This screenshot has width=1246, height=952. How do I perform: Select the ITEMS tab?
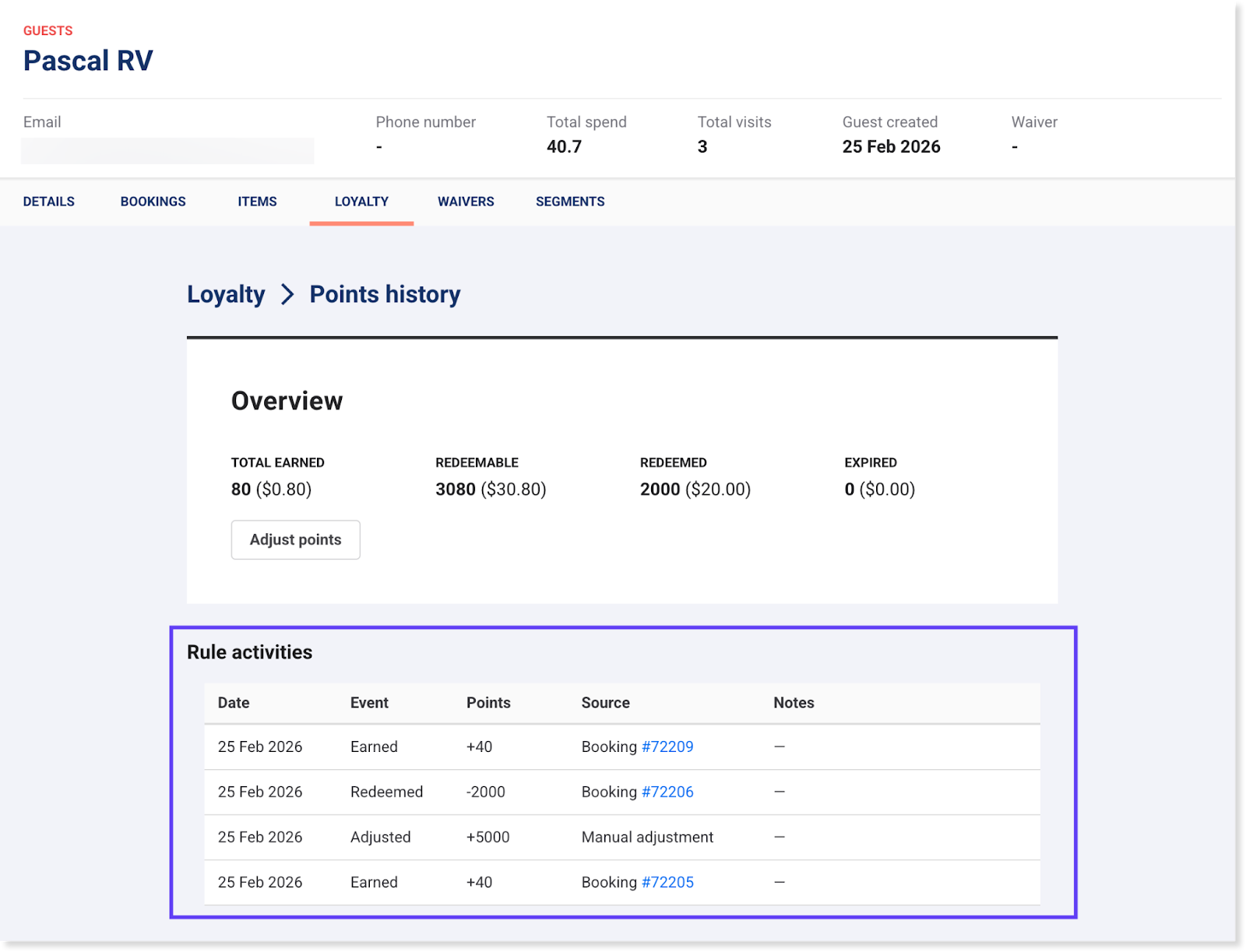[x=257, y=202]
